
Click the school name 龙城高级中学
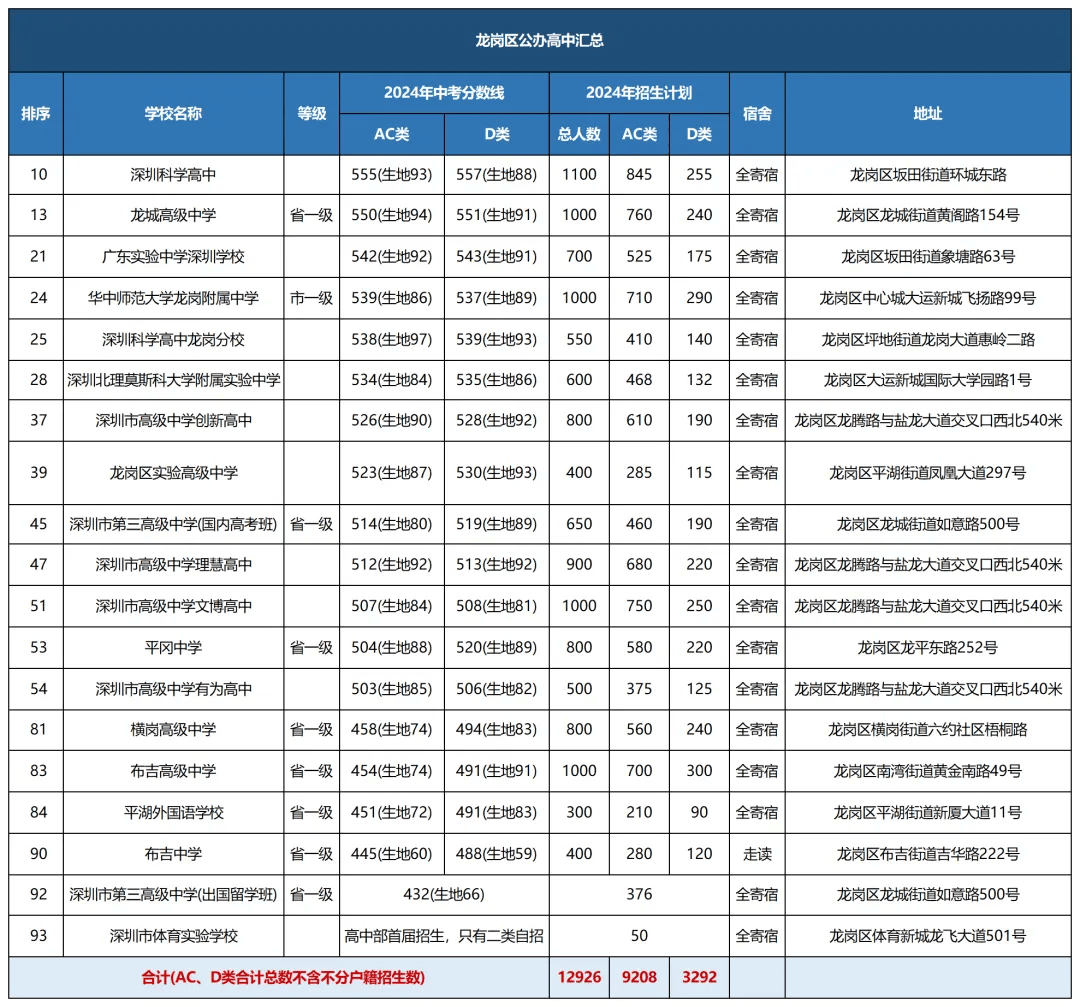(x=173, y=214)
